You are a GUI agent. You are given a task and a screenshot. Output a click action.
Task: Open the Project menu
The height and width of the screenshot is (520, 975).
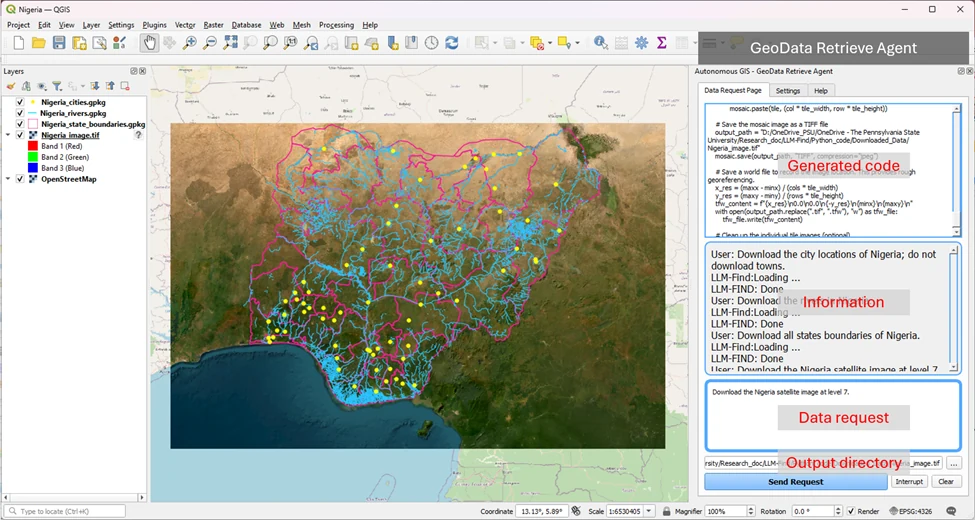(19, 25)
